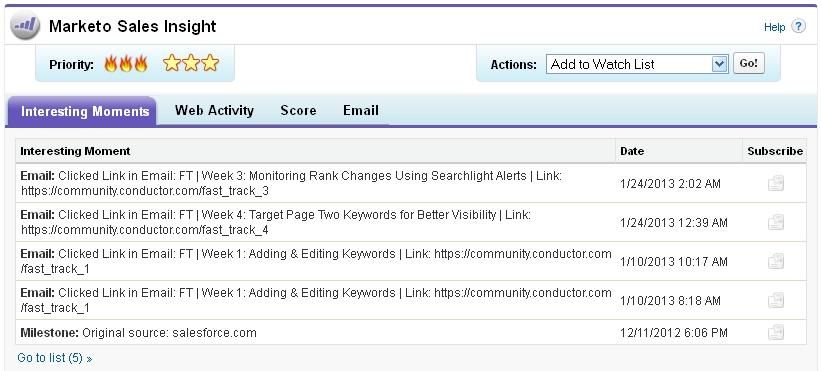The height and width of the screenshot is (371, 821).
Task: Click the Help link
Action: 774,27
